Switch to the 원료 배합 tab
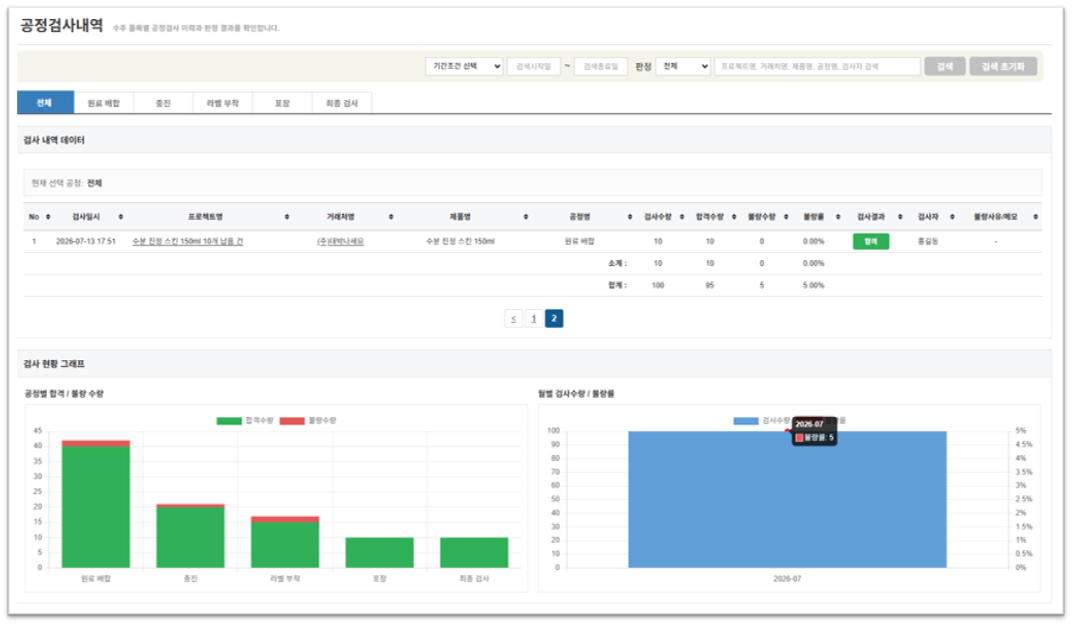 [x=103, y=103]
